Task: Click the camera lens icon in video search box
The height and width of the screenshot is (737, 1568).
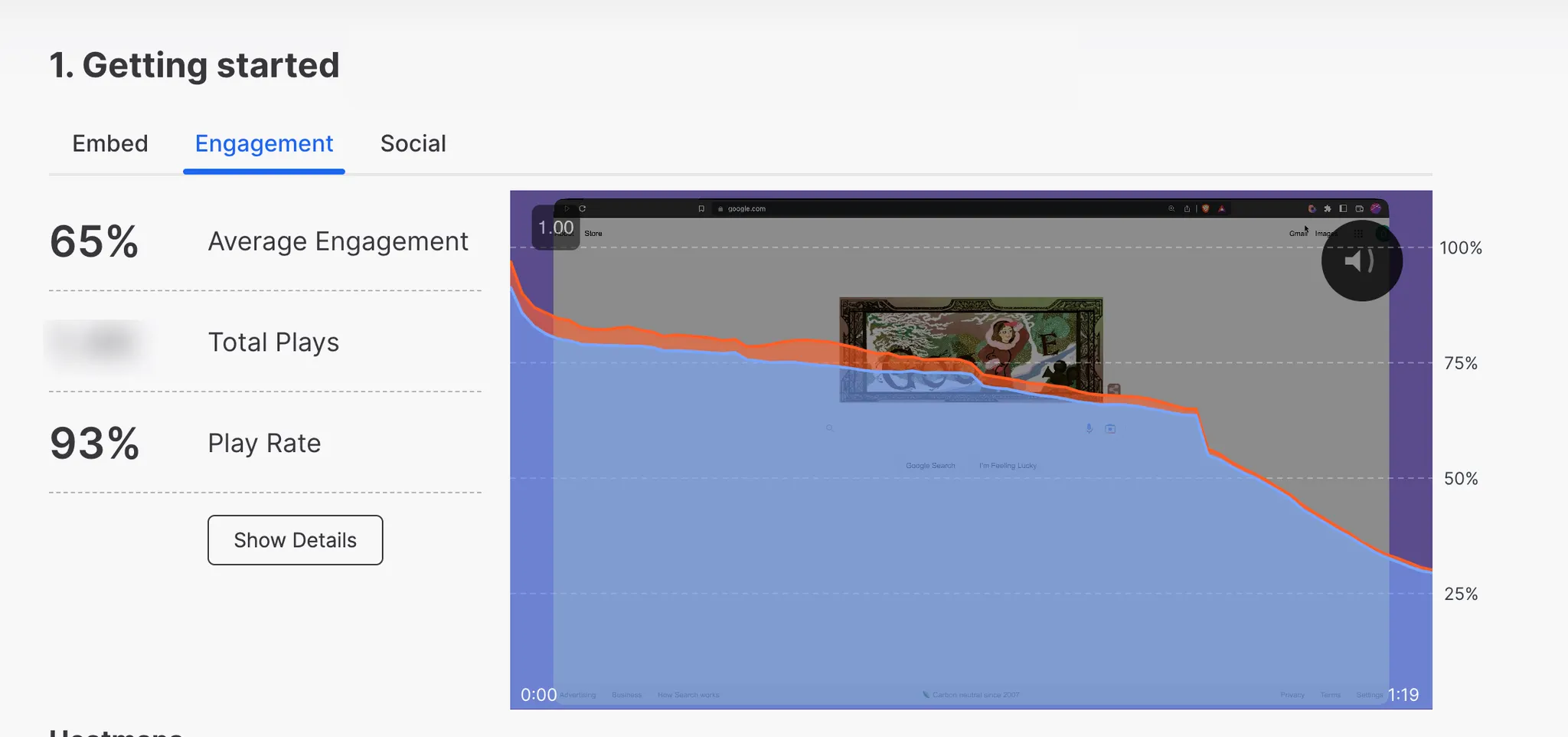Action: (x=1110, y=429)
